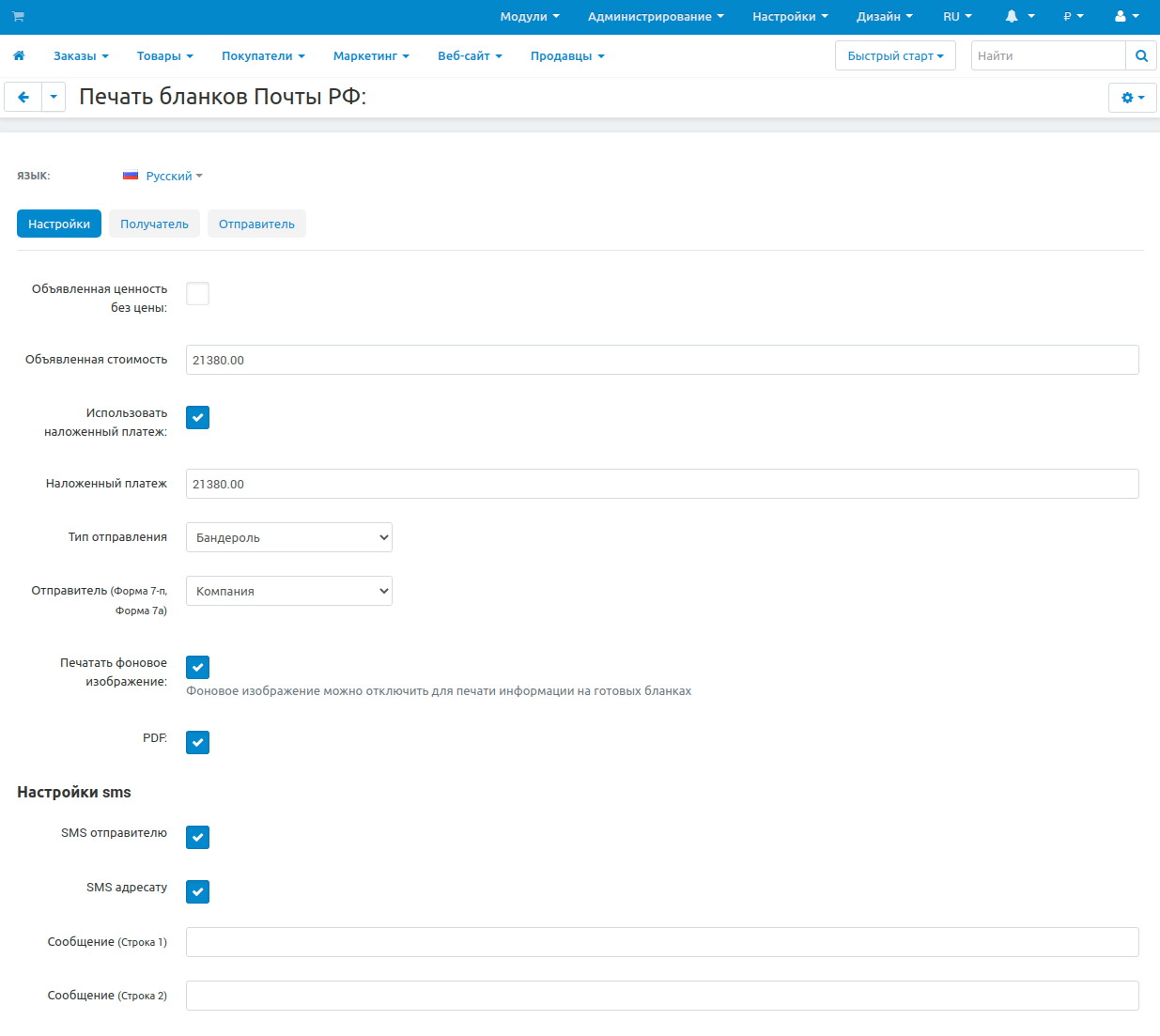Open the Настройки top menu
This screenshot has width=1160, height=1036.
point(790,17)
